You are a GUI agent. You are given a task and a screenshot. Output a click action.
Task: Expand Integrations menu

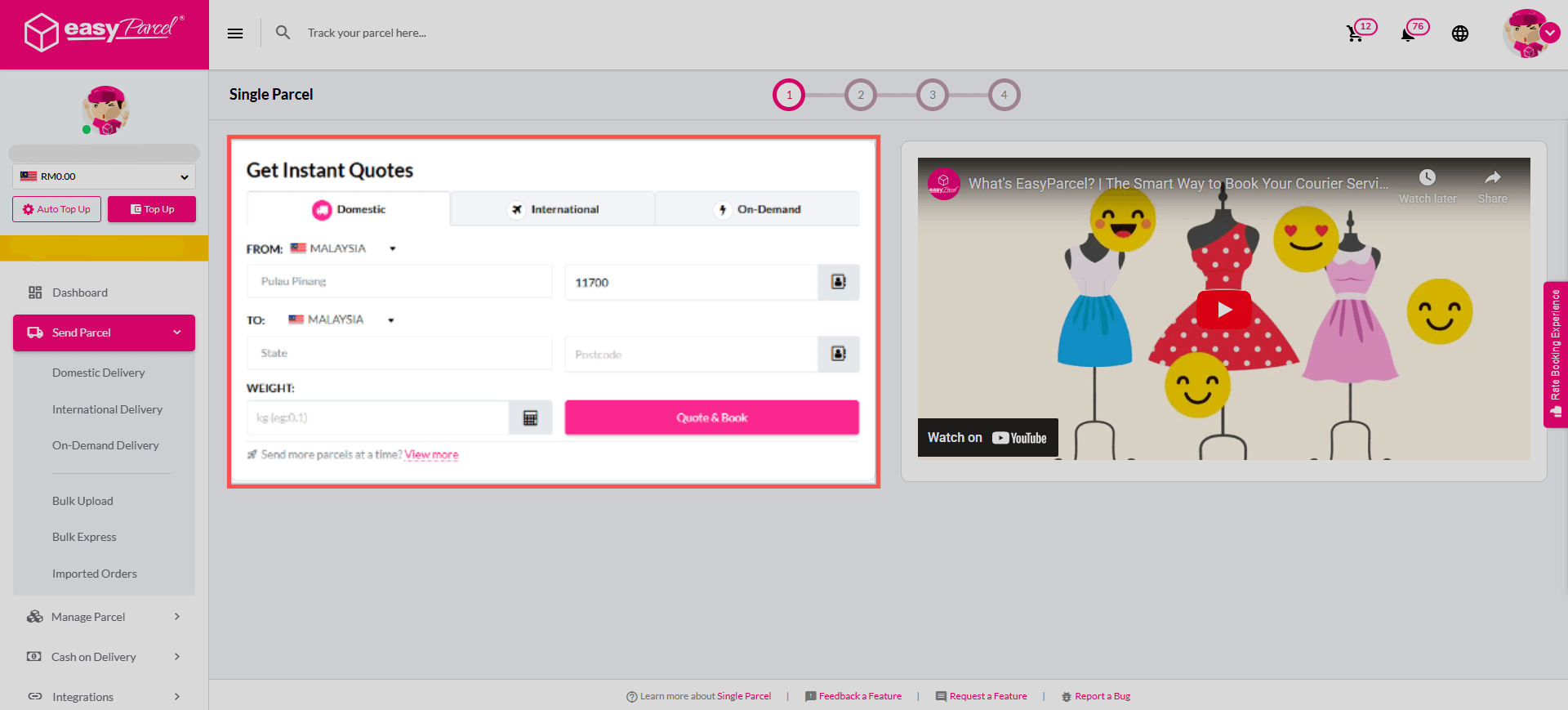pyautogui.click(x=104, y=697)
